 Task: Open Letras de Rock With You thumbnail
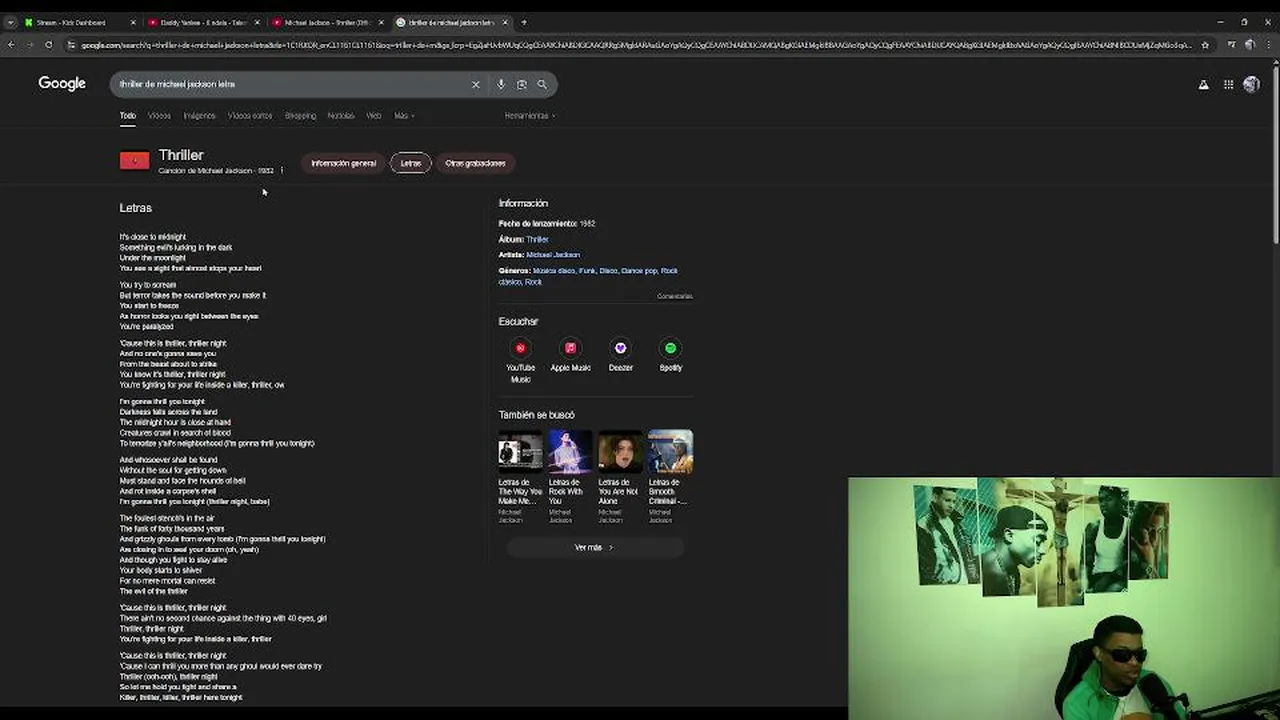(570, 452)
